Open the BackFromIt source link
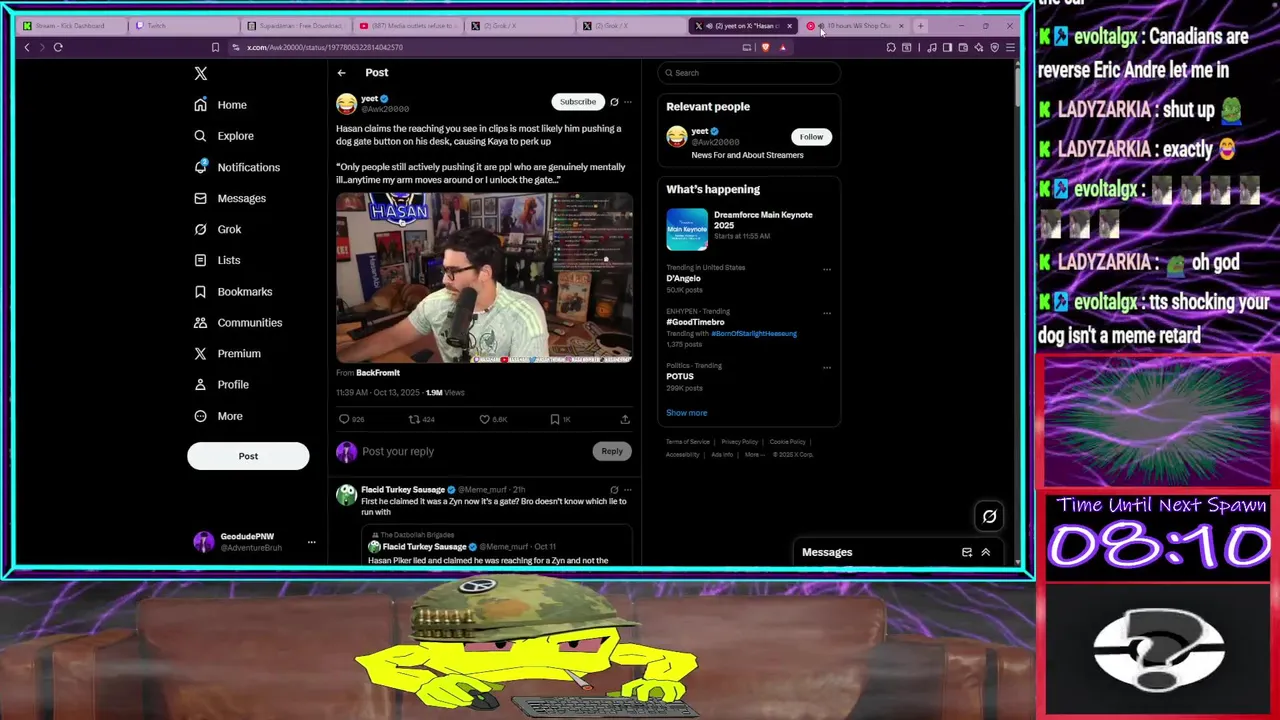 pyautogui.click(x=378, y=373)
